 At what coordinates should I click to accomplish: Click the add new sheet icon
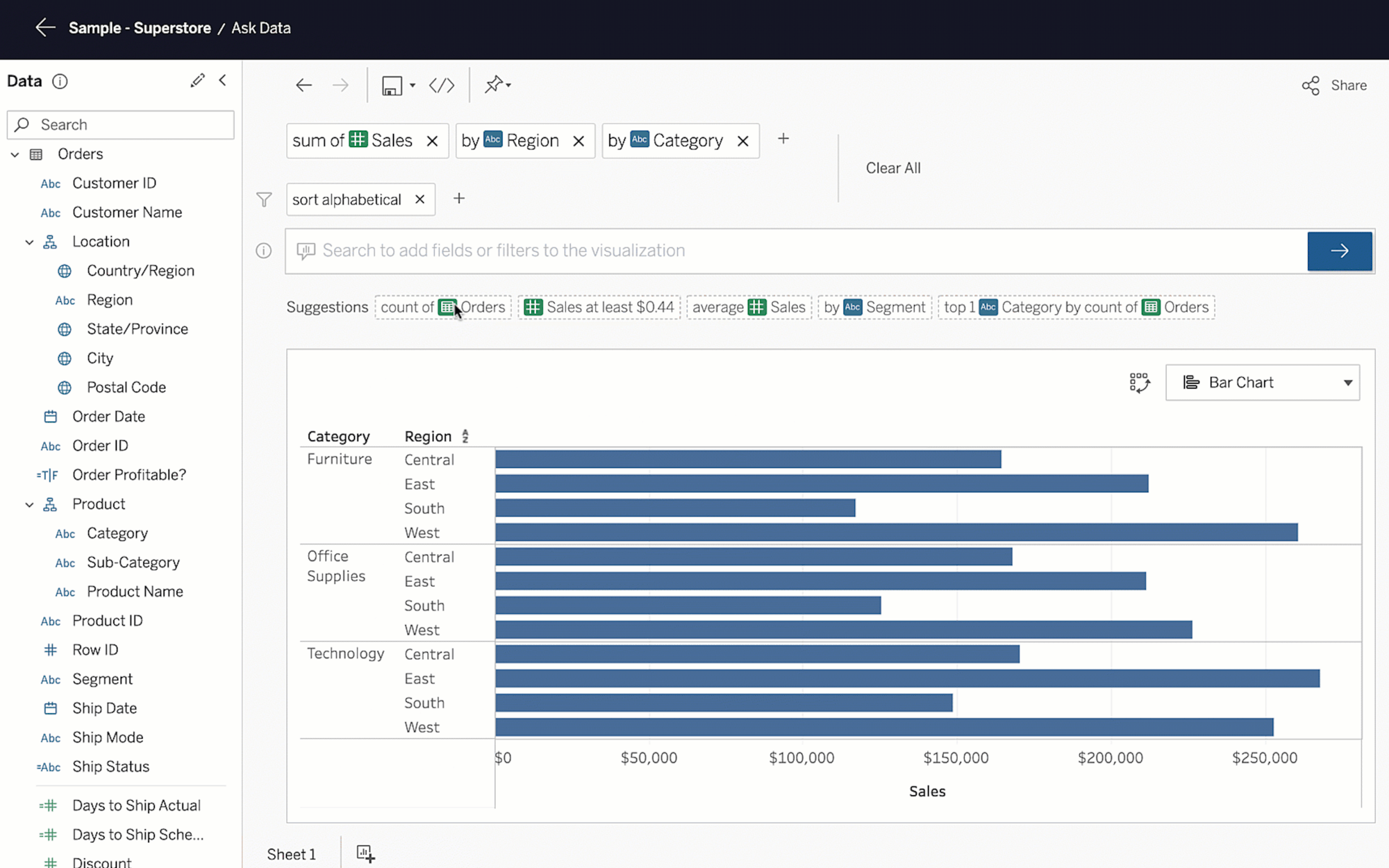coord(365,854)
